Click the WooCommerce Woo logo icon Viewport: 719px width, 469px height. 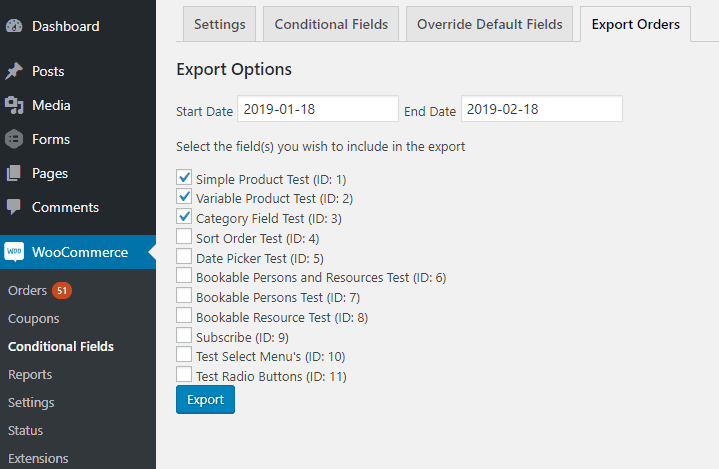(x=14, y=252)
